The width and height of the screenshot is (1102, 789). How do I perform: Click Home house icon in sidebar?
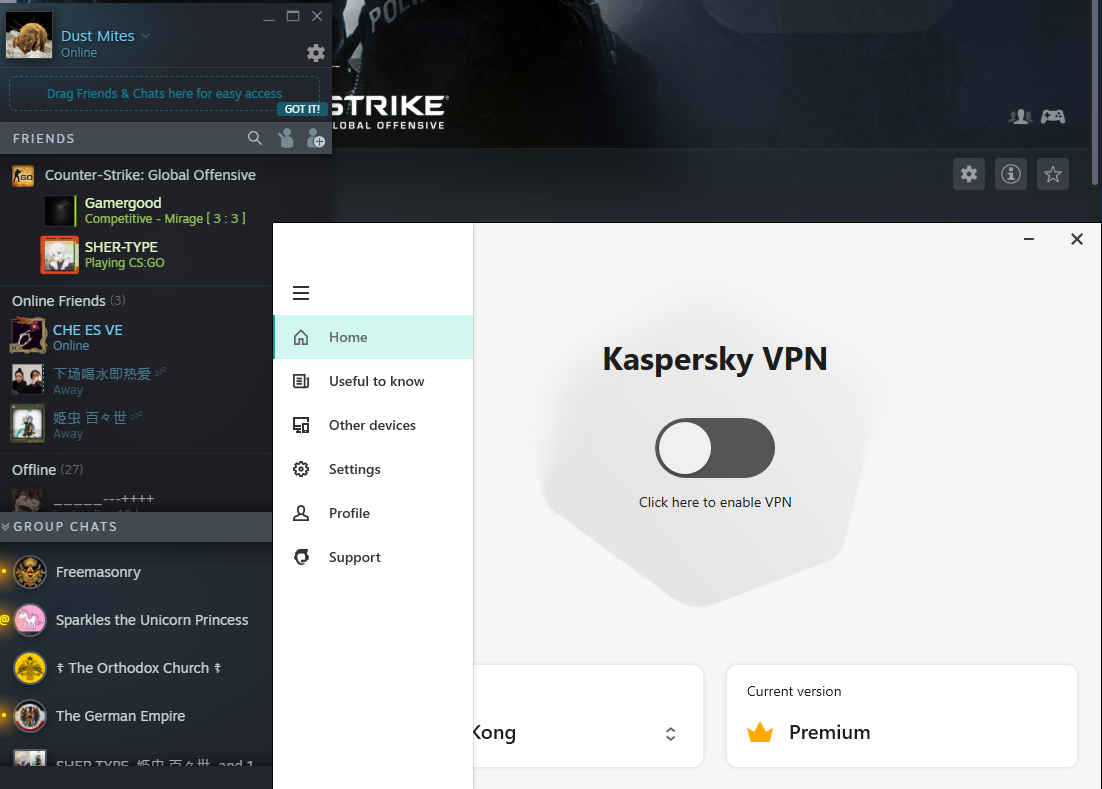301,337
